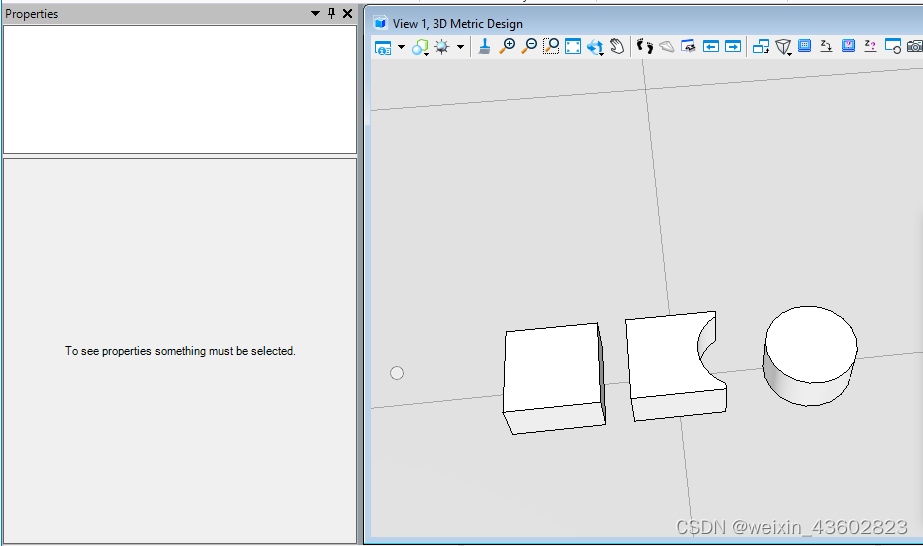Open View Attributes icon in view toolbar

point(383,47)
